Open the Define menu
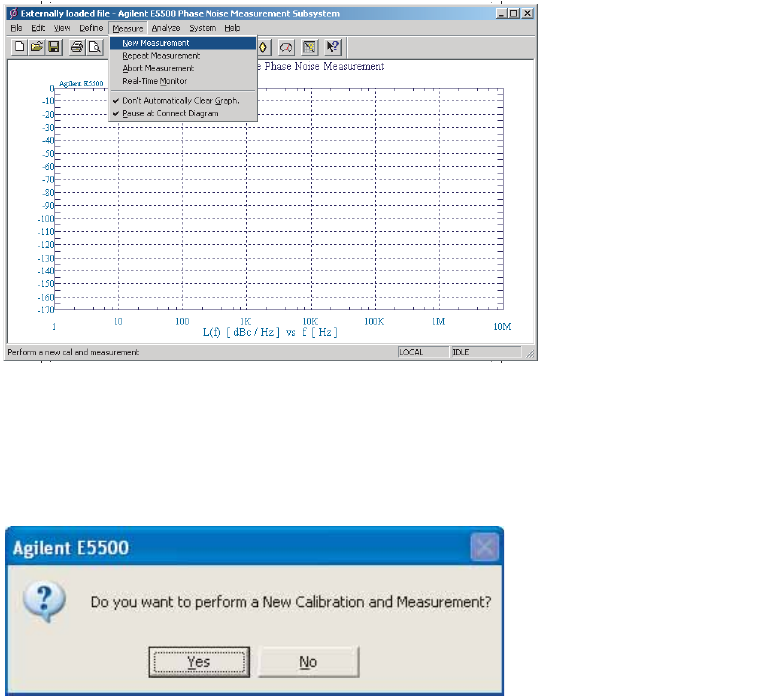The image size is (778, 700). tap(91, 28)
